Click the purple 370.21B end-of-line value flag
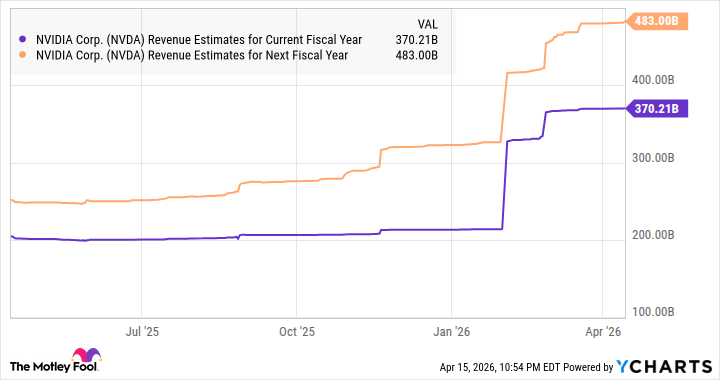The image size is (720, 380). pyautogui.click(x=657, y=109)
